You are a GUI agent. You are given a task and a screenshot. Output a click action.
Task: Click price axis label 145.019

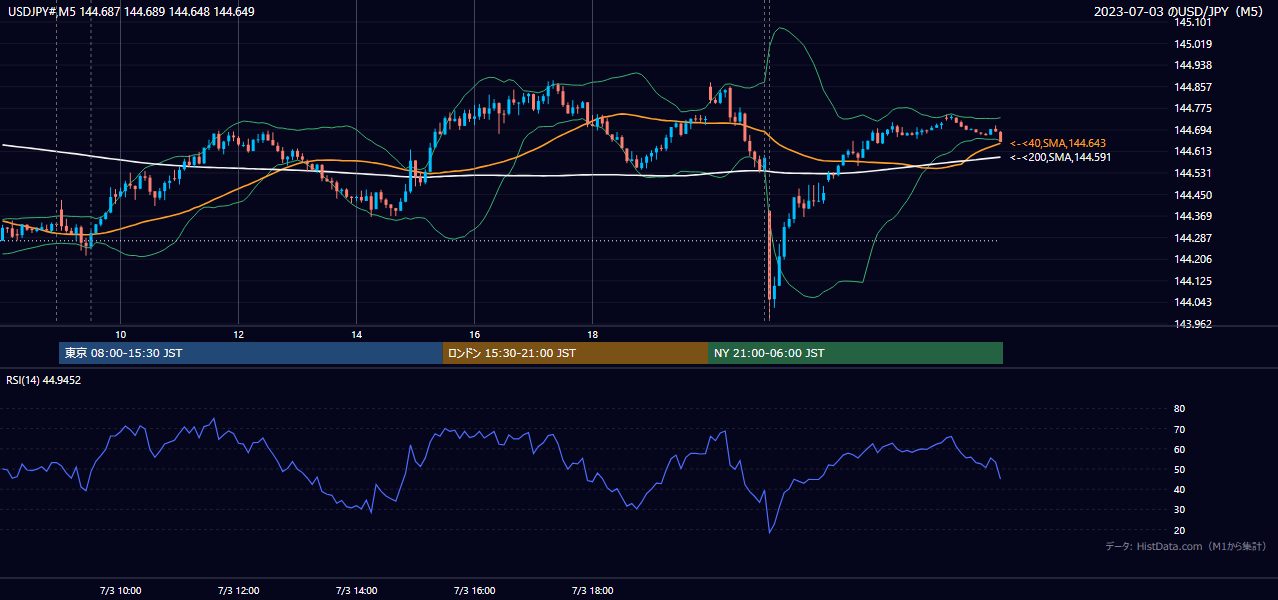click(1193, 44)
